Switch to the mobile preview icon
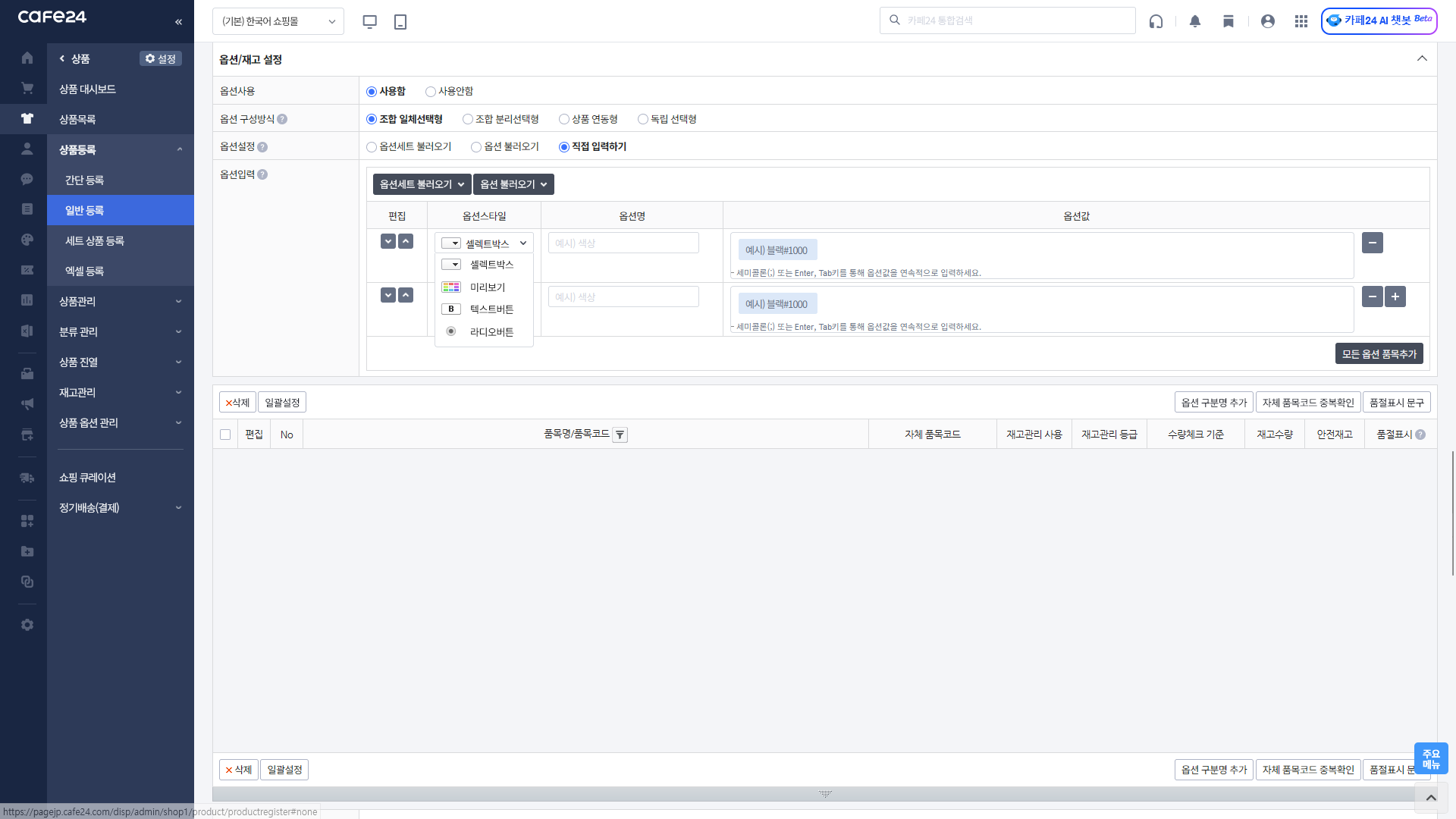The width and height of the screenshot is (1456, 819). (400, 21)
